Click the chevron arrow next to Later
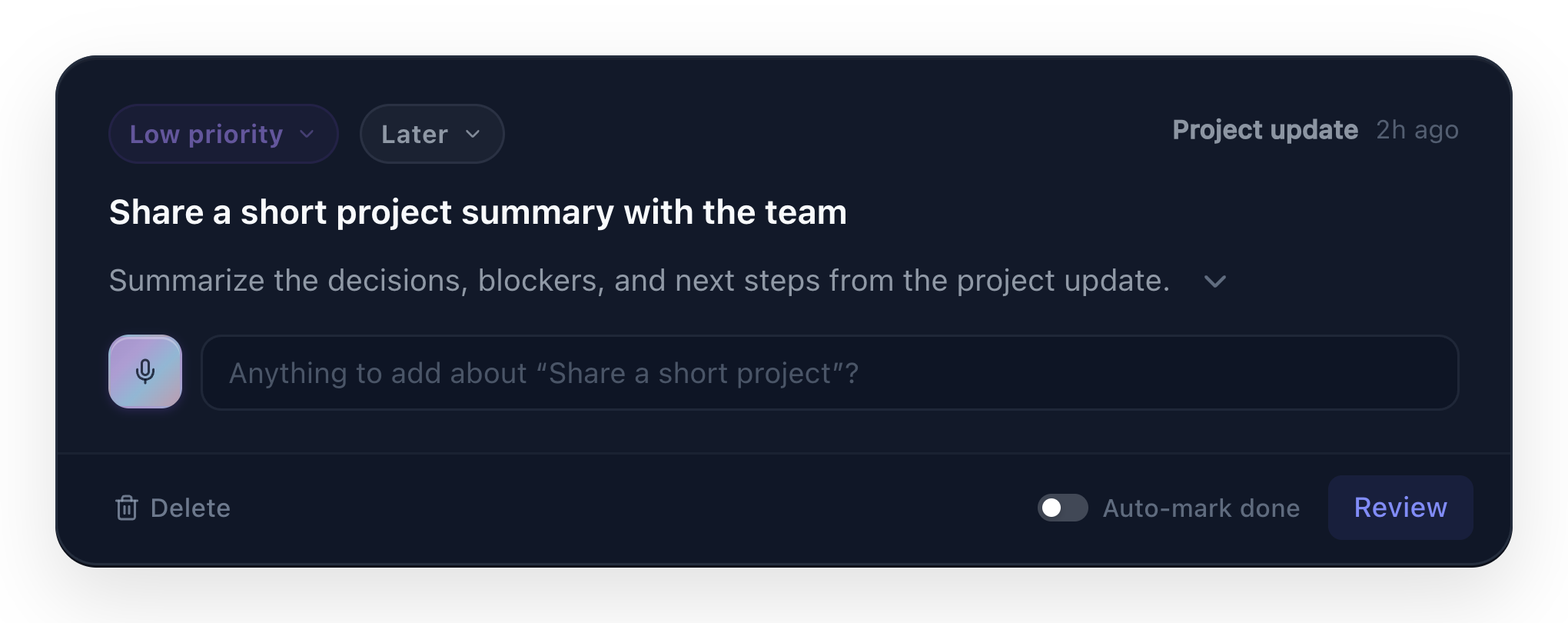The height and width of the screenshot is (623, 1568). pos(473,134)
